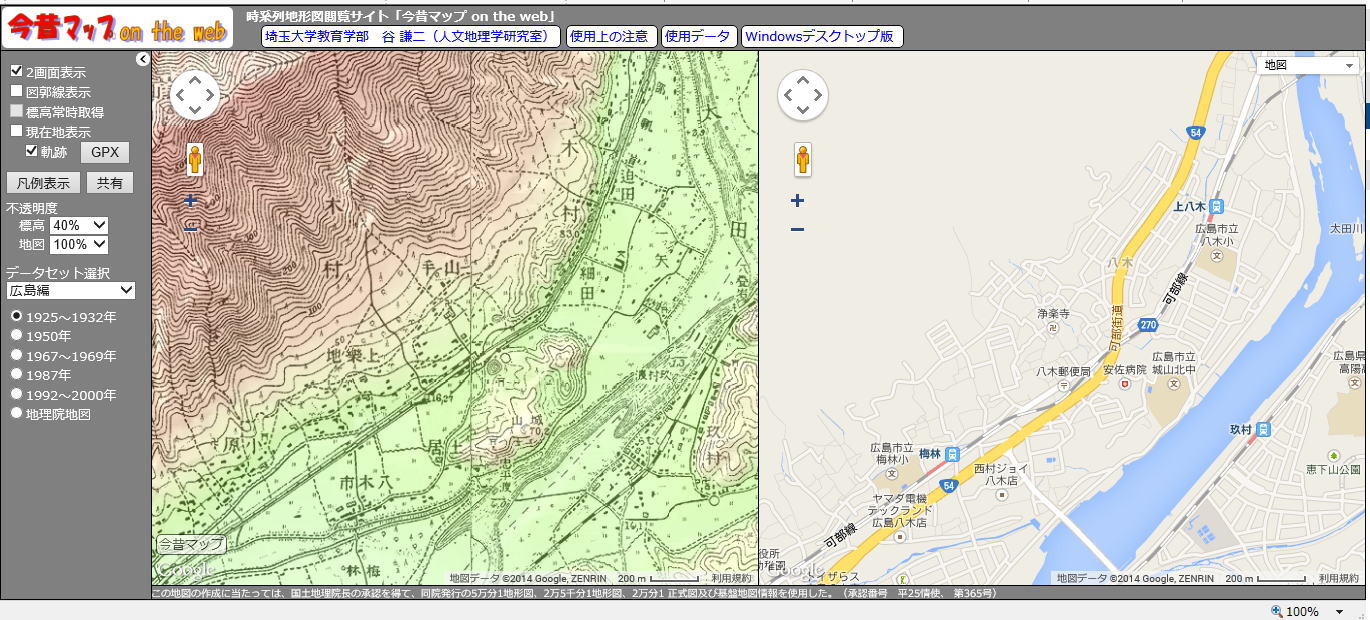The height and width of the screenshot is (620, 1370).
Task: Select the Street View pegman on the old map
Action: (x=194, y=160)
